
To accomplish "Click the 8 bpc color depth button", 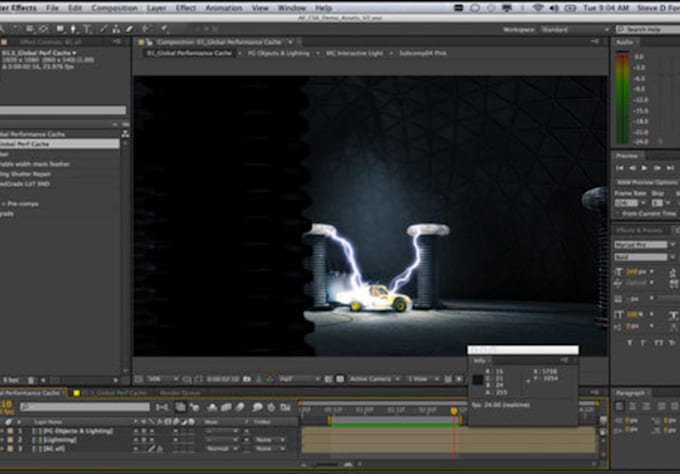I will click(10, 380).
